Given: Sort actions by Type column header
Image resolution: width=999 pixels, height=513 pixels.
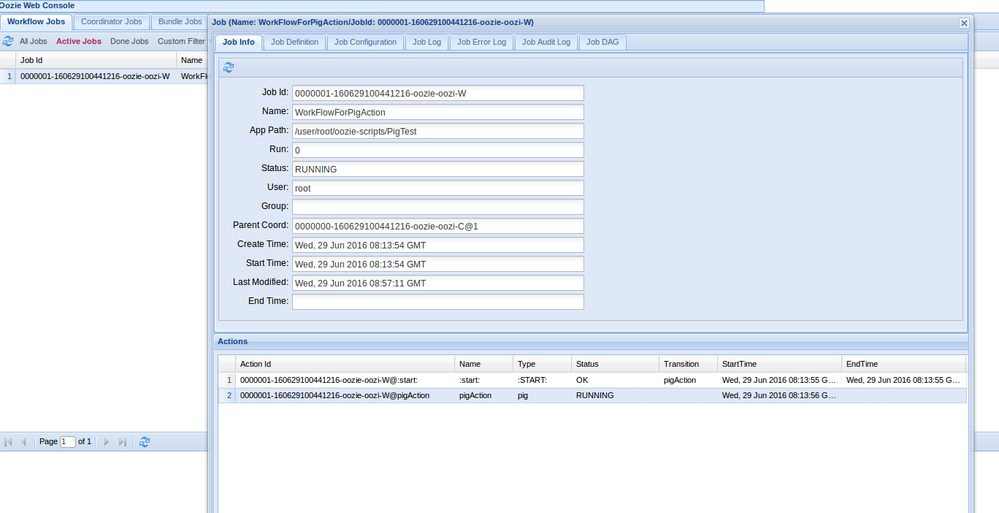Looking at the screenshot, I should (x=542, y=364).
